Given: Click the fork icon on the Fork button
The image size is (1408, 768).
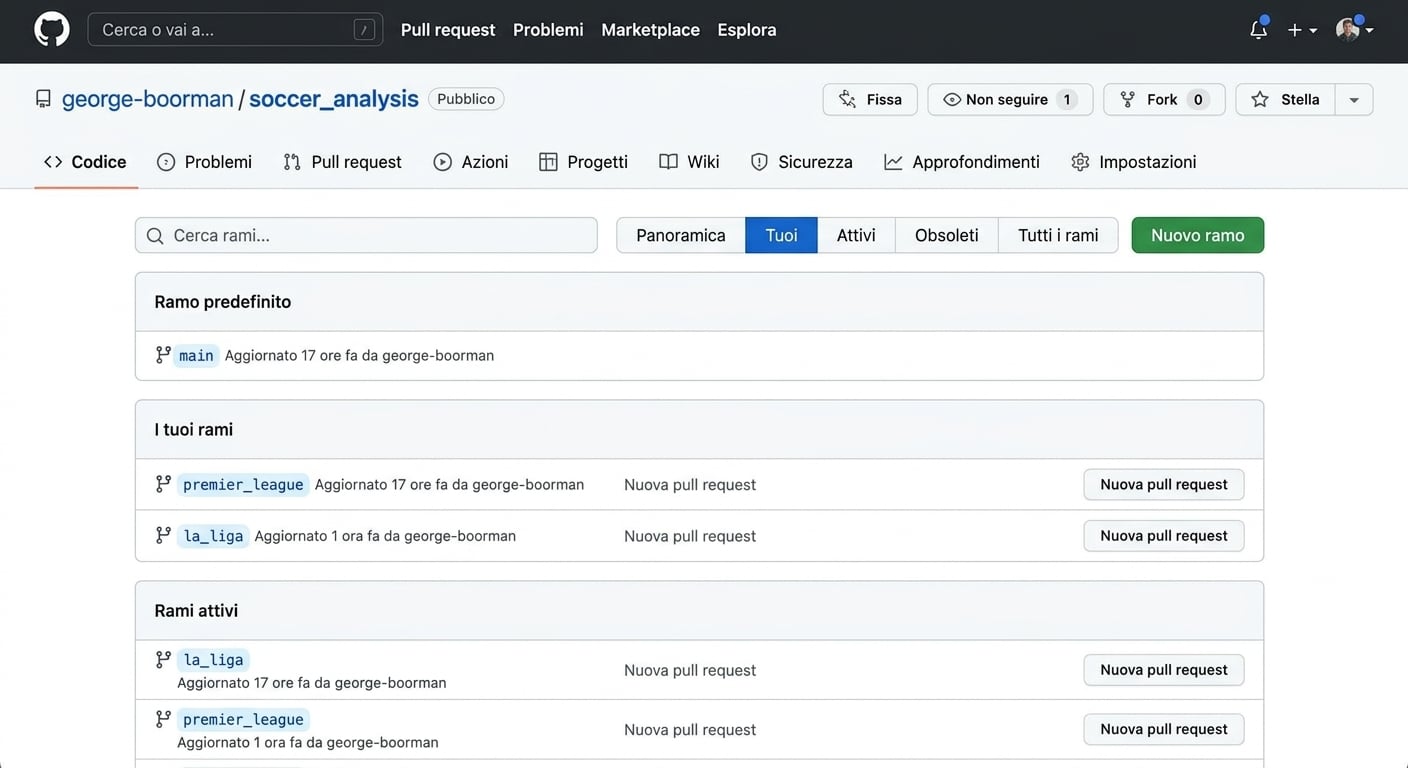Looking at the screenshot, I should [x=1128, y=99].
